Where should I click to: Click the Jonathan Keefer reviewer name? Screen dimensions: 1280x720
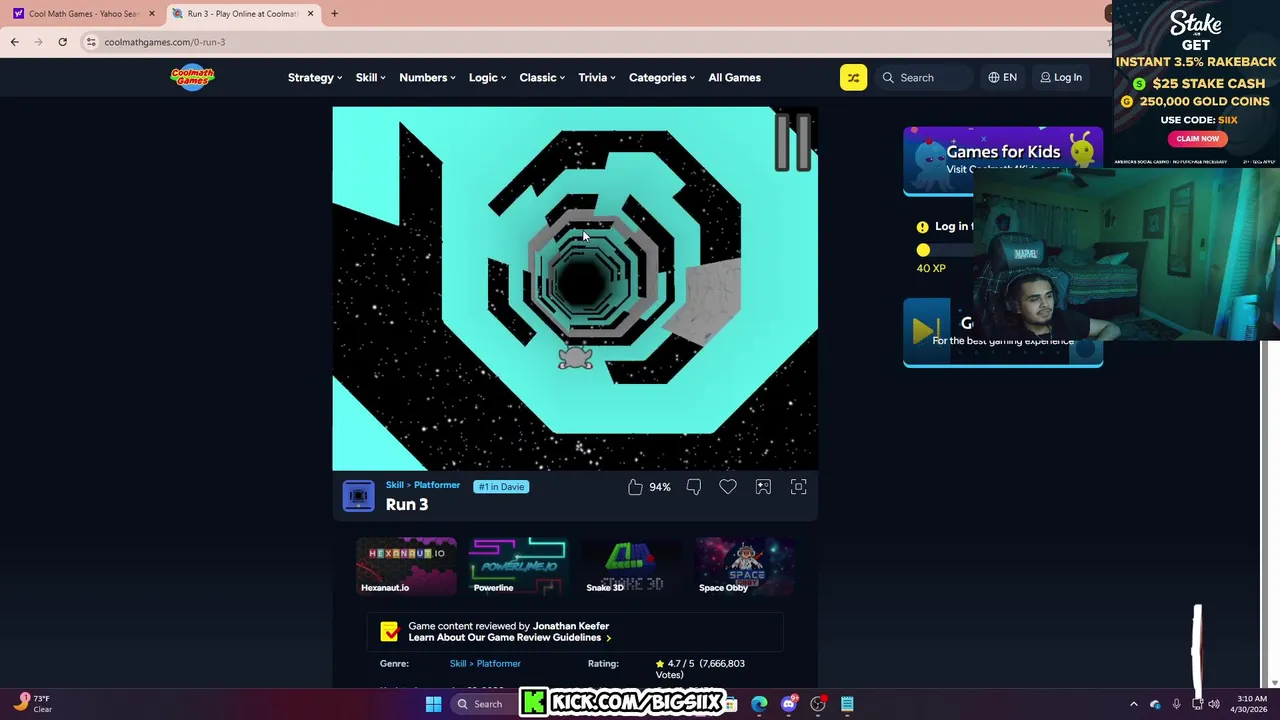(571, 626)
